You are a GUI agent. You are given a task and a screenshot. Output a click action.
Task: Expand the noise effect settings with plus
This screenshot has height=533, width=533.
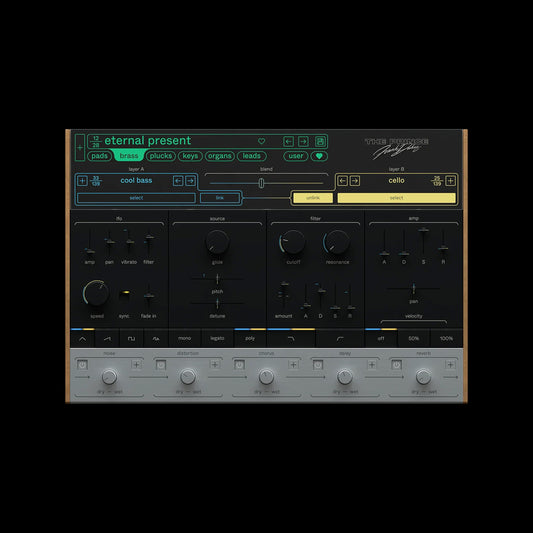(136, 365)
